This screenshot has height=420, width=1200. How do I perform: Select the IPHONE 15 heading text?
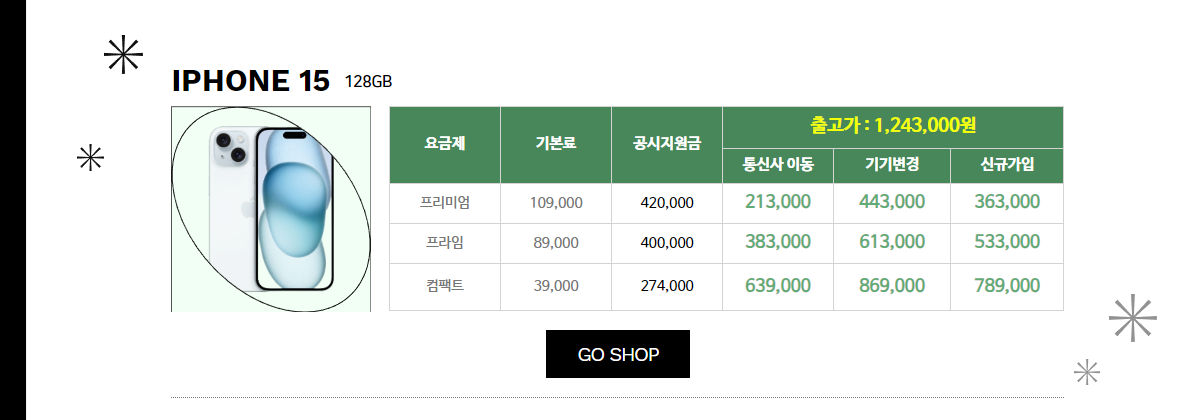[251, 81]
